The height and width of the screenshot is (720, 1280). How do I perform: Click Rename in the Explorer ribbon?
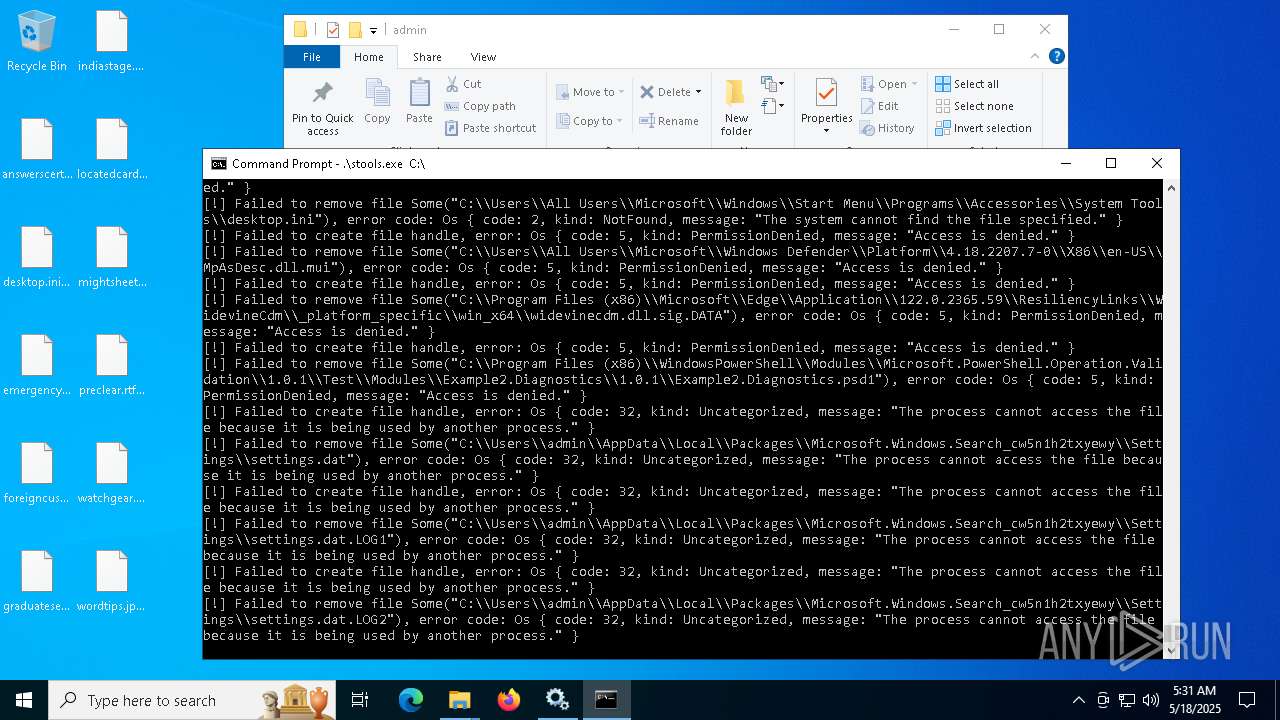pos(669,121)
